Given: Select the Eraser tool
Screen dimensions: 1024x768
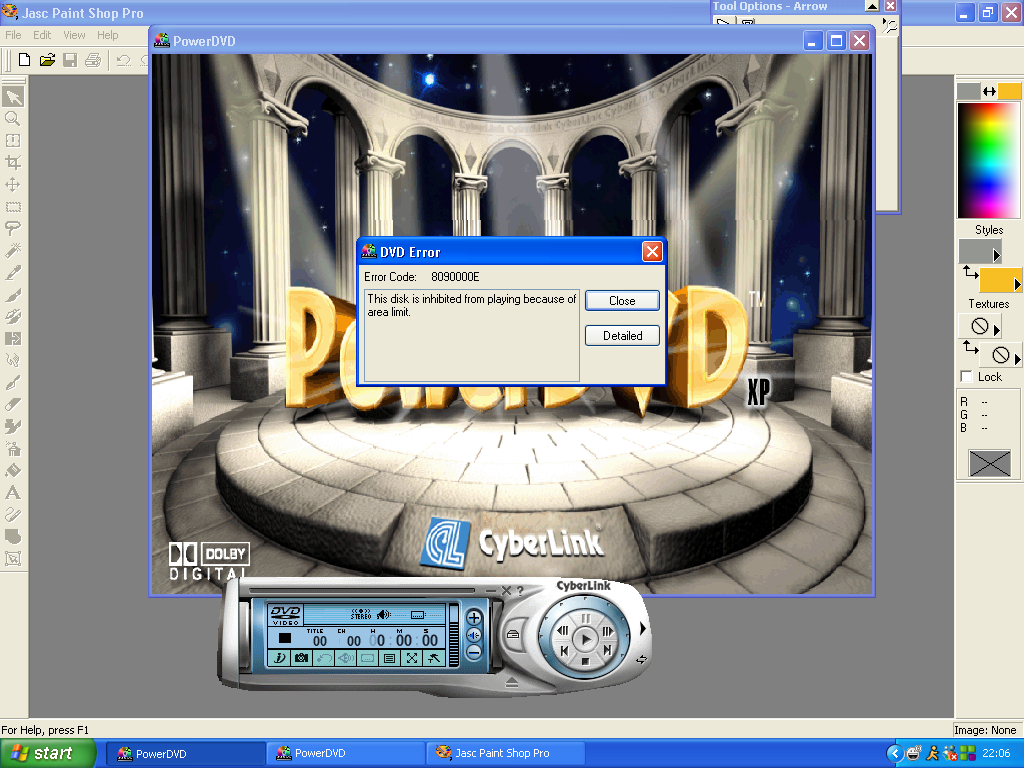Looking at the screenshot, I should 13,405.
